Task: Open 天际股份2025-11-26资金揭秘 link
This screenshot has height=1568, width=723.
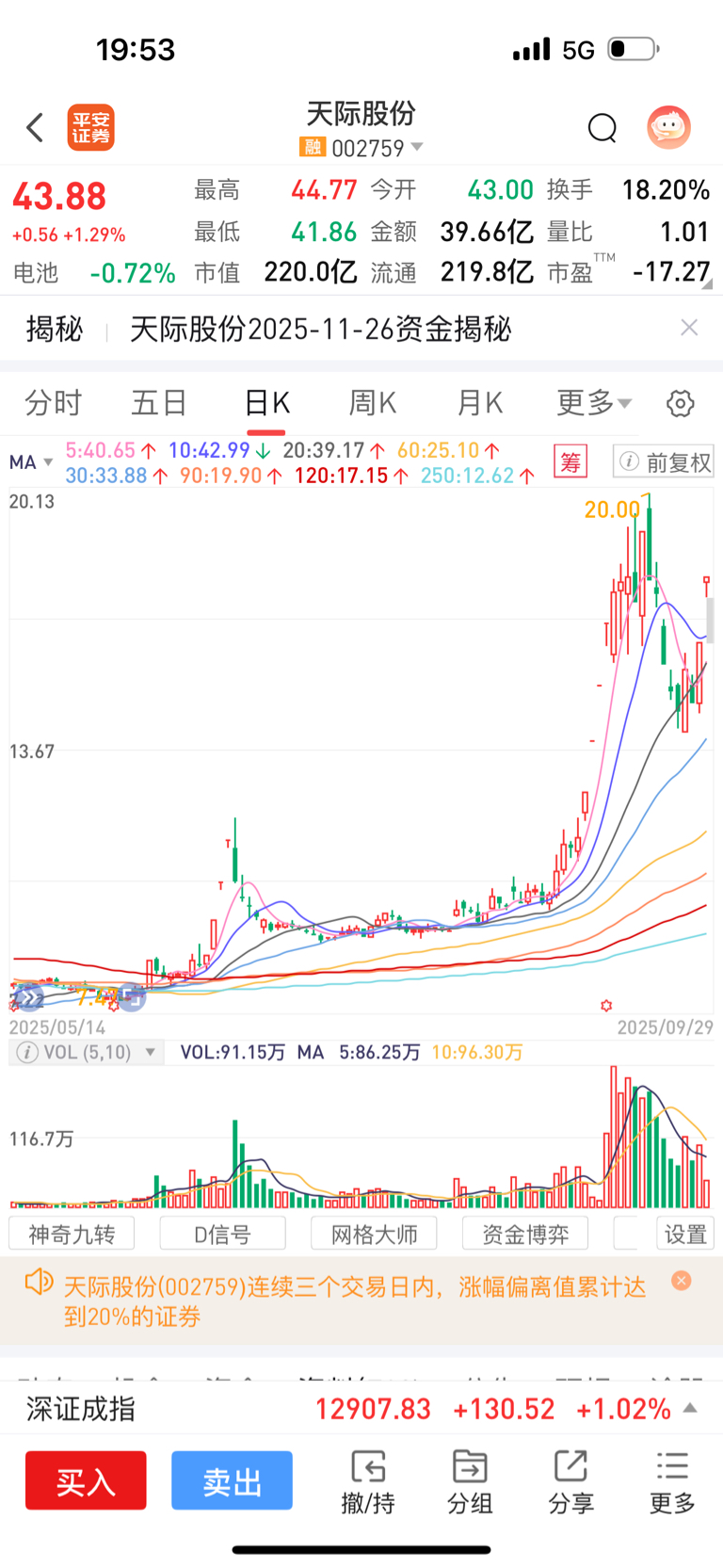Action: point(320,329)
